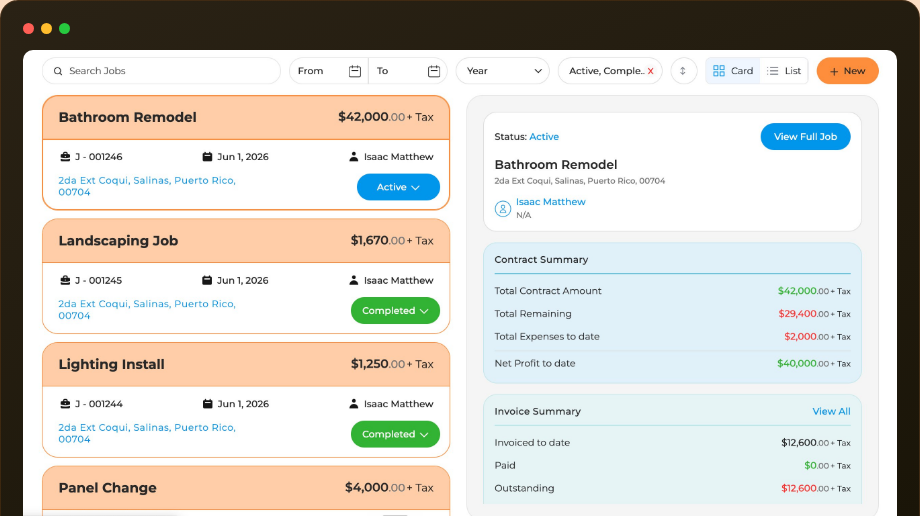The width and height of the screenshot is (920, 517).
Task: Switch to List view
Action: click(784, 71)
